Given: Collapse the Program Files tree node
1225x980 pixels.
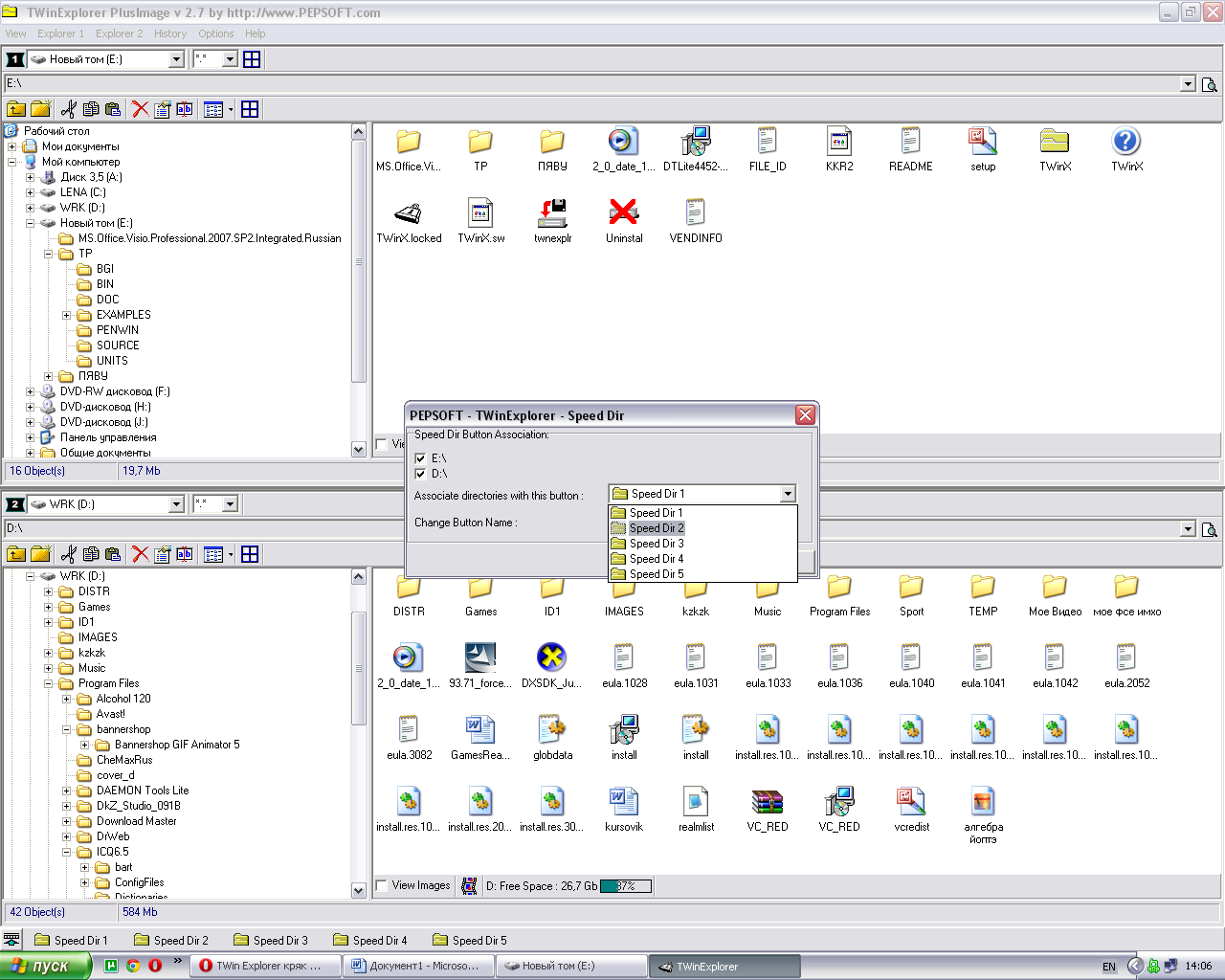Looking at the screenshot, I should (48, 684).
